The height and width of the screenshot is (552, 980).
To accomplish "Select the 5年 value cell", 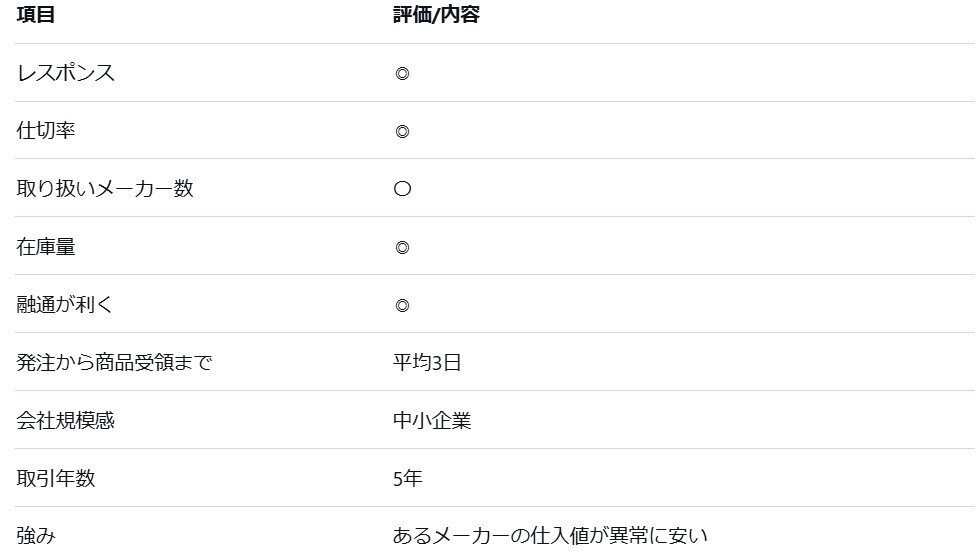I will click(408, 479).
